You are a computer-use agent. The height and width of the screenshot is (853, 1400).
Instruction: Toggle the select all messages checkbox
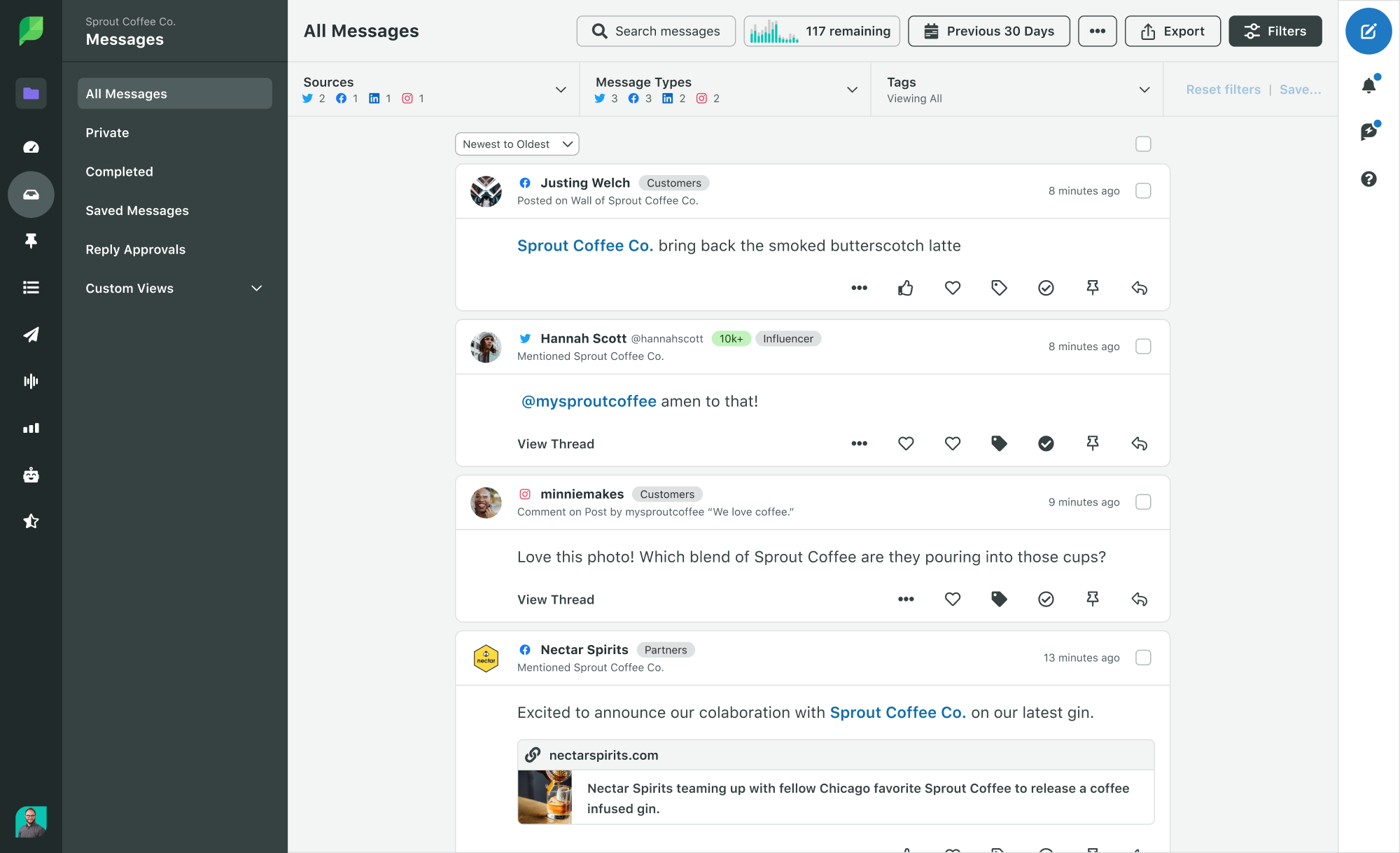[1143, 144]
